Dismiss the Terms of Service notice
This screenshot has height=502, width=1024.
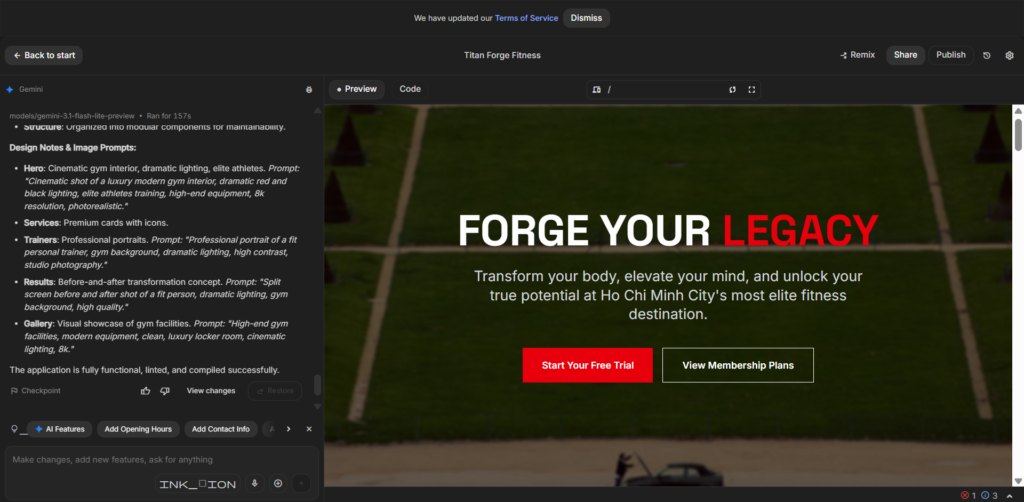[x=586, y=18]
